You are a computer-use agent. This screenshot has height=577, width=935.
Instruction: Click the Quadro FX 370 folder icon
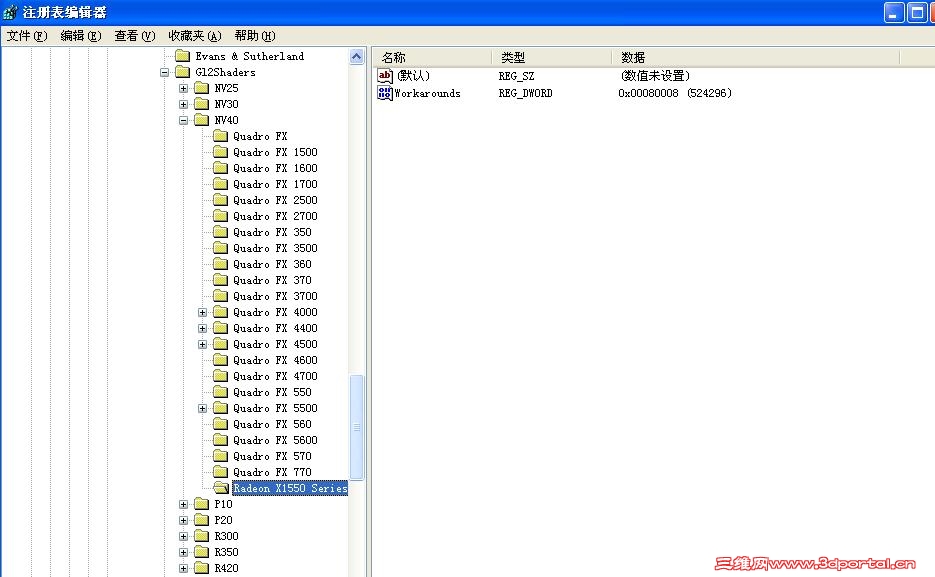pyautogui.click(x=221, y=280)
